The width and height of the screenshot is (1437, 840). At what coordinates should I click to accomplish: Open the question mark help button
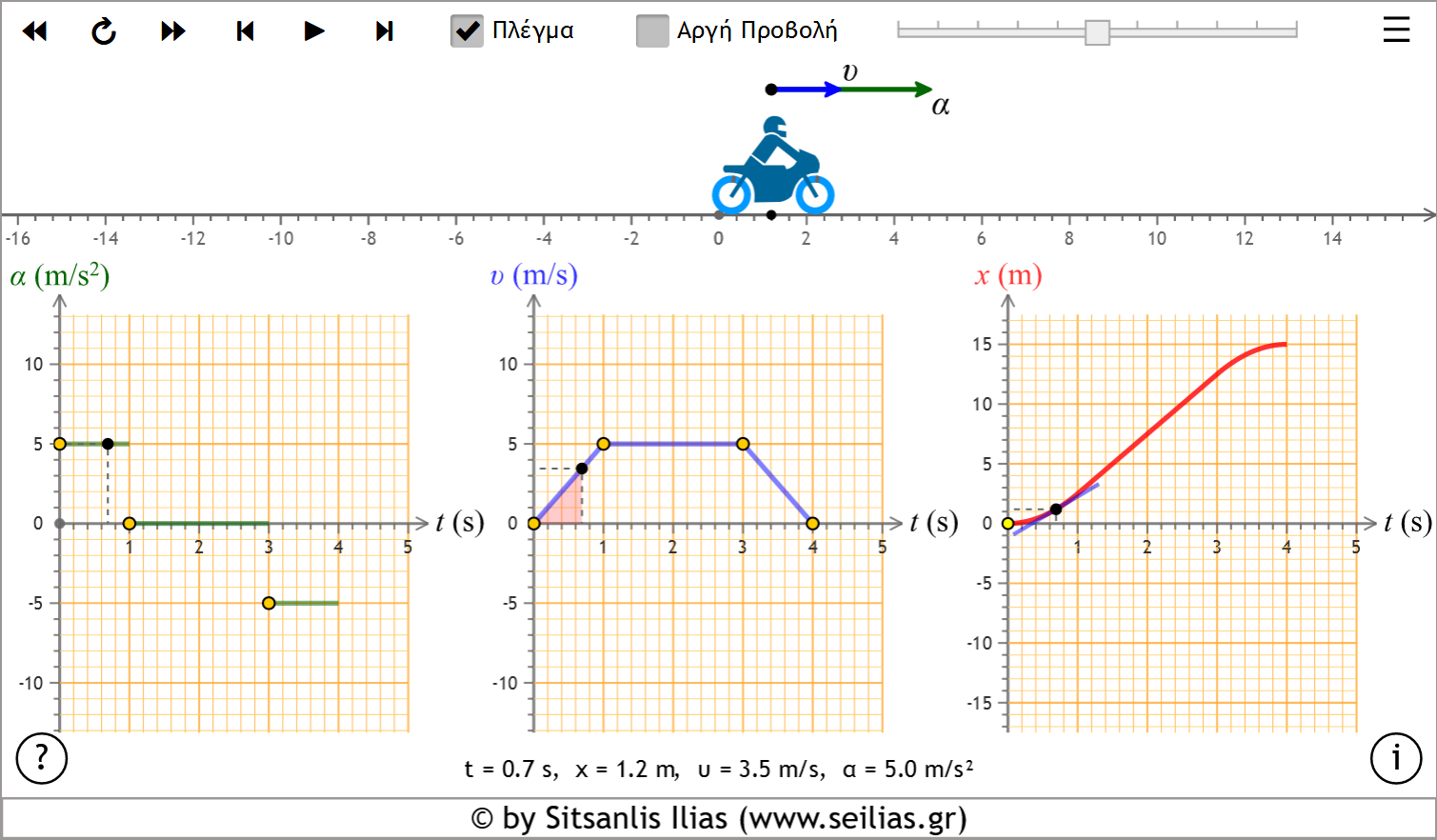click(x=42, y=758)
